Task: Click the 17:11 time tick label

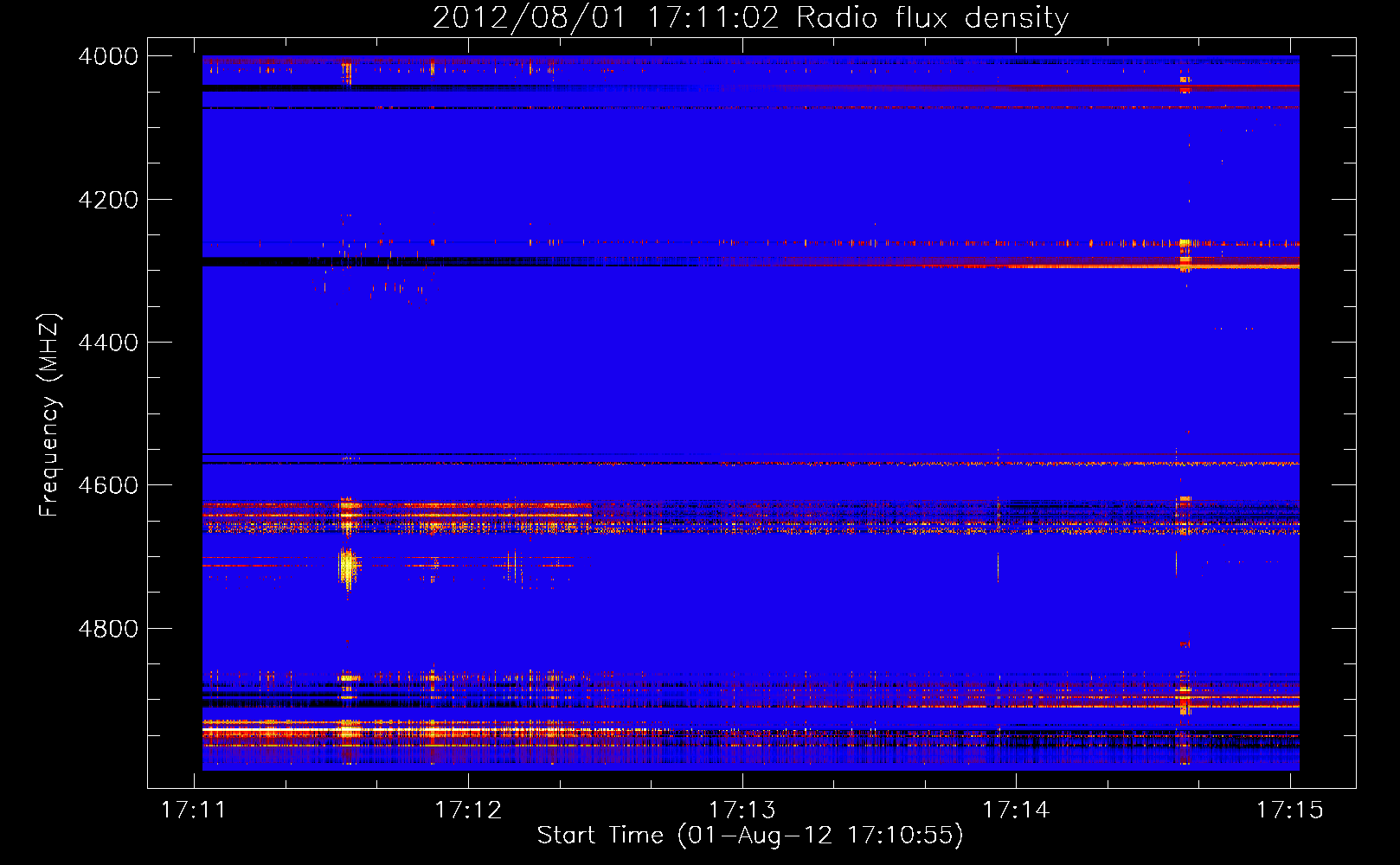Action: point(194,810)
